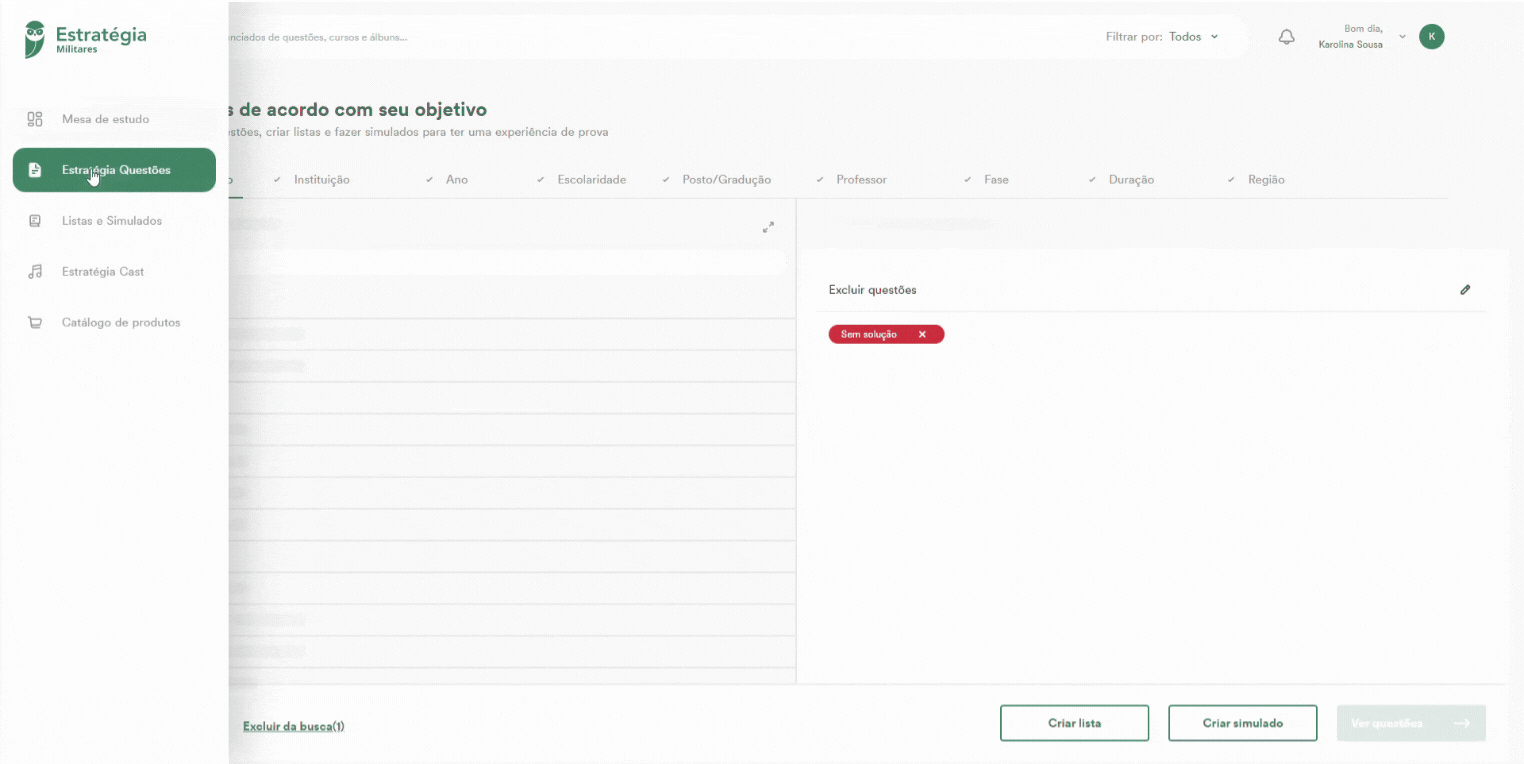Switch to the Professor filter tab
1524x764 pixels.
point(861,180)
